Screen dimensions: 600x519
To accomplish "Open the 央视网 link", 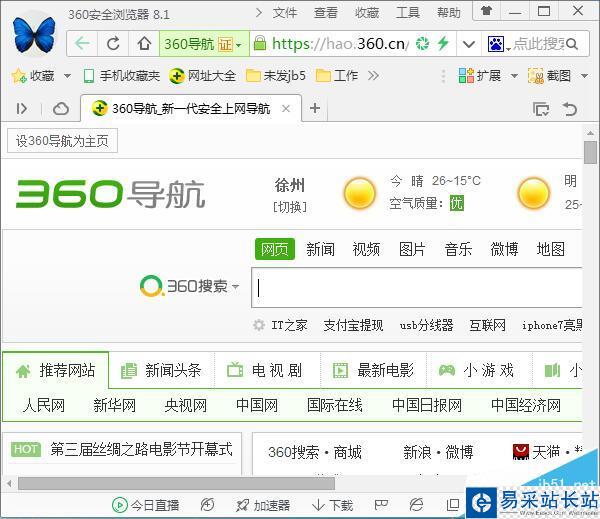I will tap(186, 405).
